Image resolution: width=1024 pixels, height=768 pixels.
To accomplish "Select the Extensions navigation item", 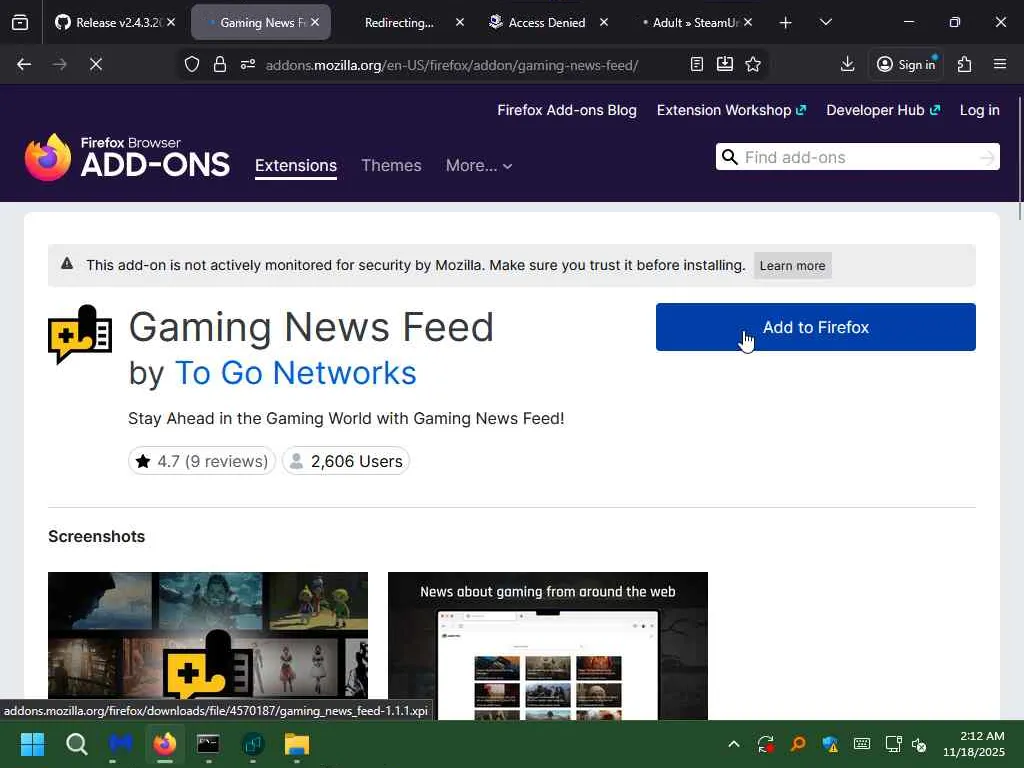I will (296, 165).
